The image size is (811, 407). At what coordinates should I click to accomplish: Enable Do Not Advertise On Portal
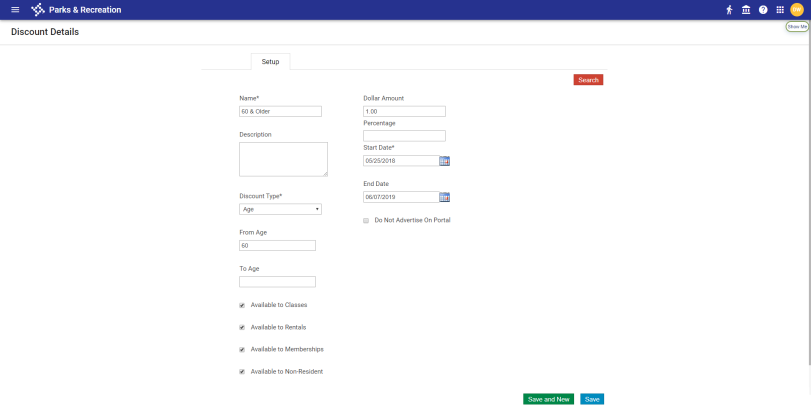(x=366, y=220)
